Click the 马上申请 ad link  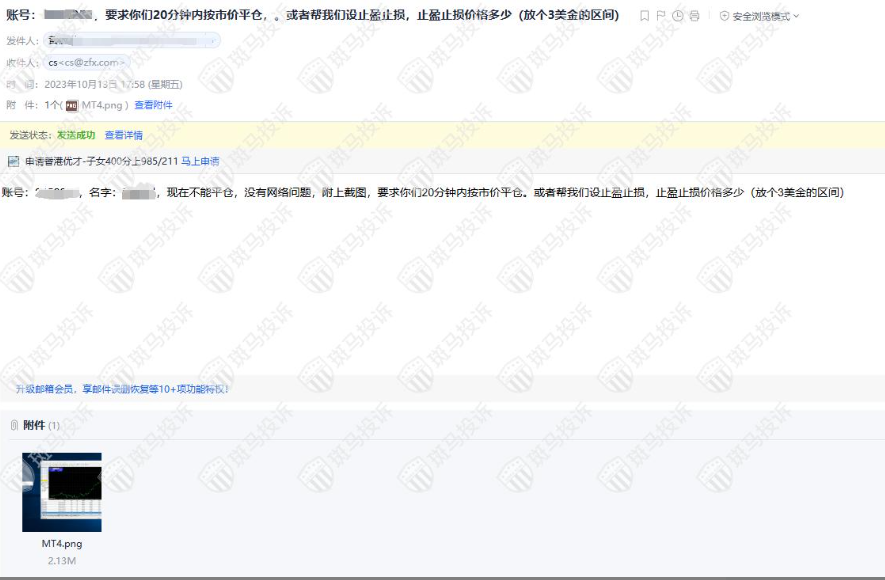click(200, 158)
